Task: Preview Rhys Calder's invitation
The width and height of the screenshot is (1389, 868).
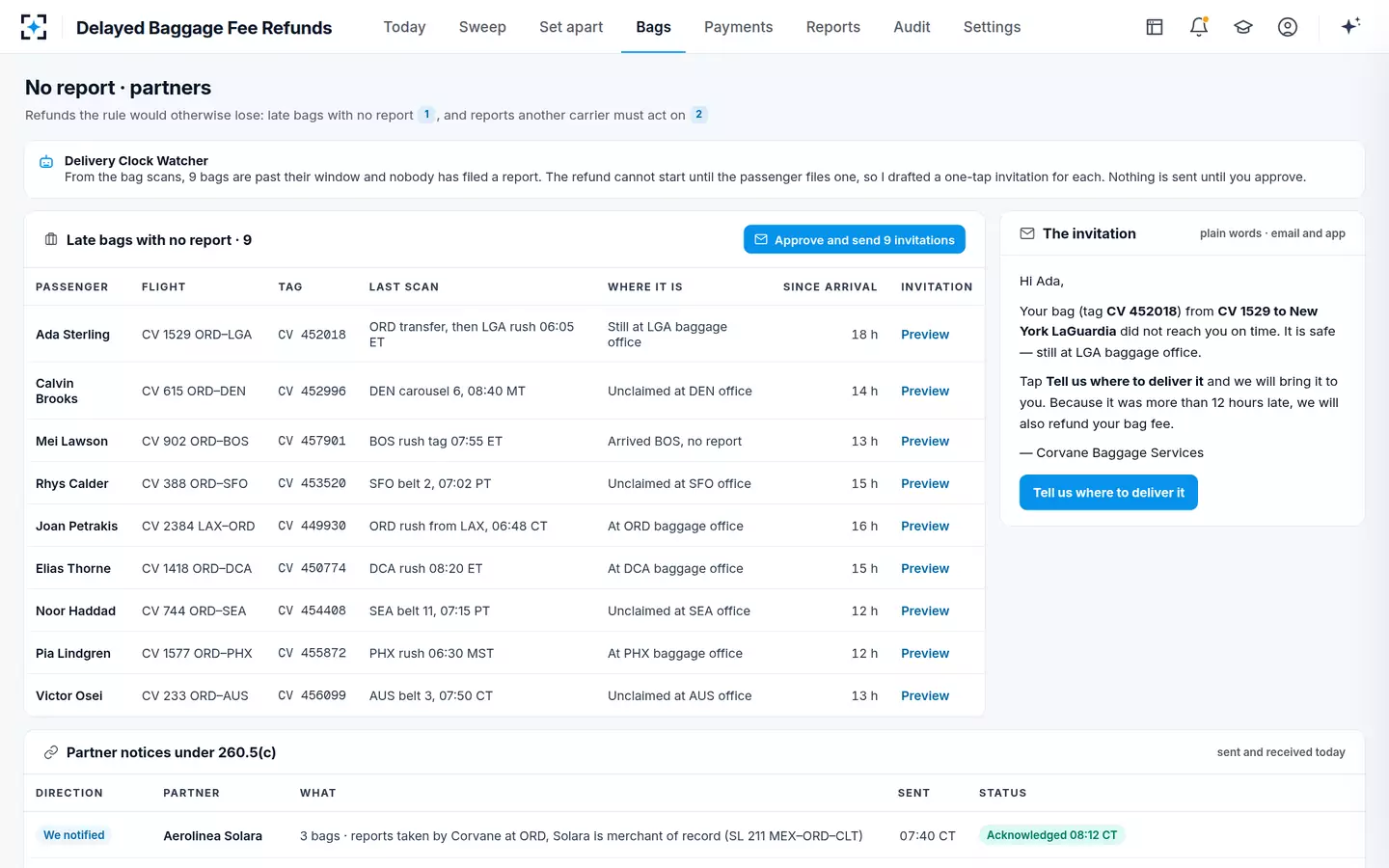Action: pyautogui.click(x=925, y=483)
